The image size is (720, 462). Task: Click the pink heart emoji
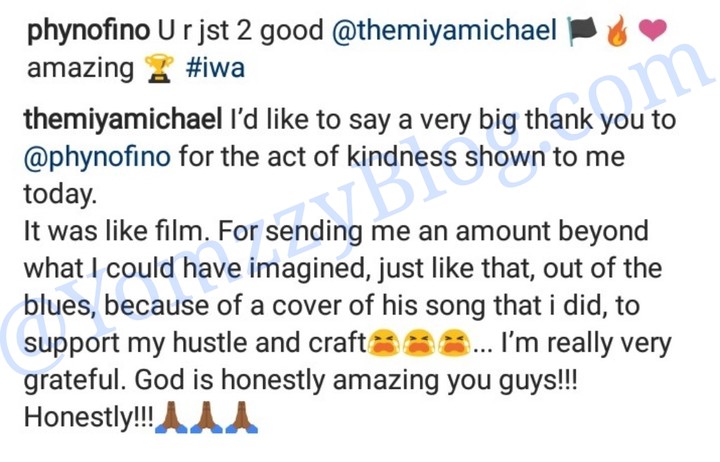click(652, 30)
